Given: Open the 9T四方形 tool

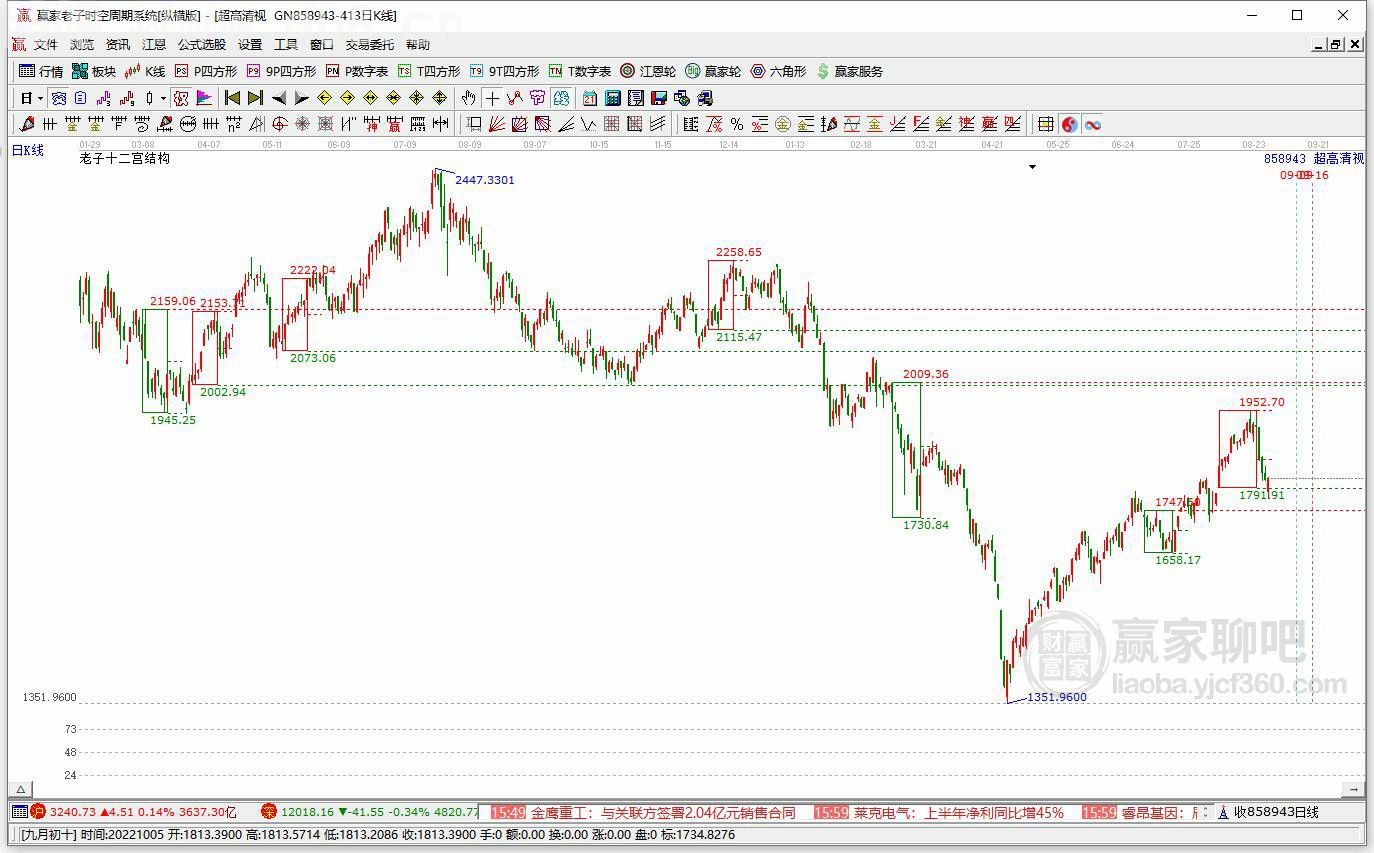Looking at the screenshot, I should (x=504, y=71).
